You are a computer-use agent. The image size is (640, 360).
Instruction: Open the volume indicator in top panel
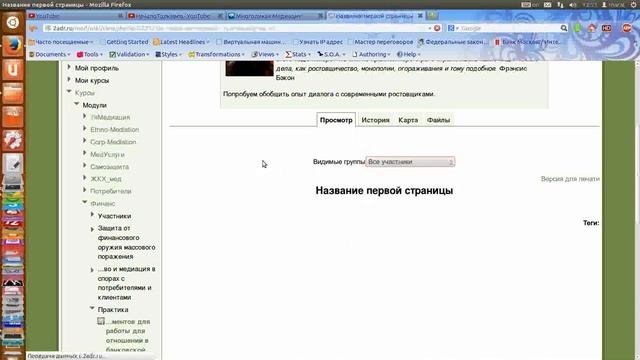pos(573,5)
